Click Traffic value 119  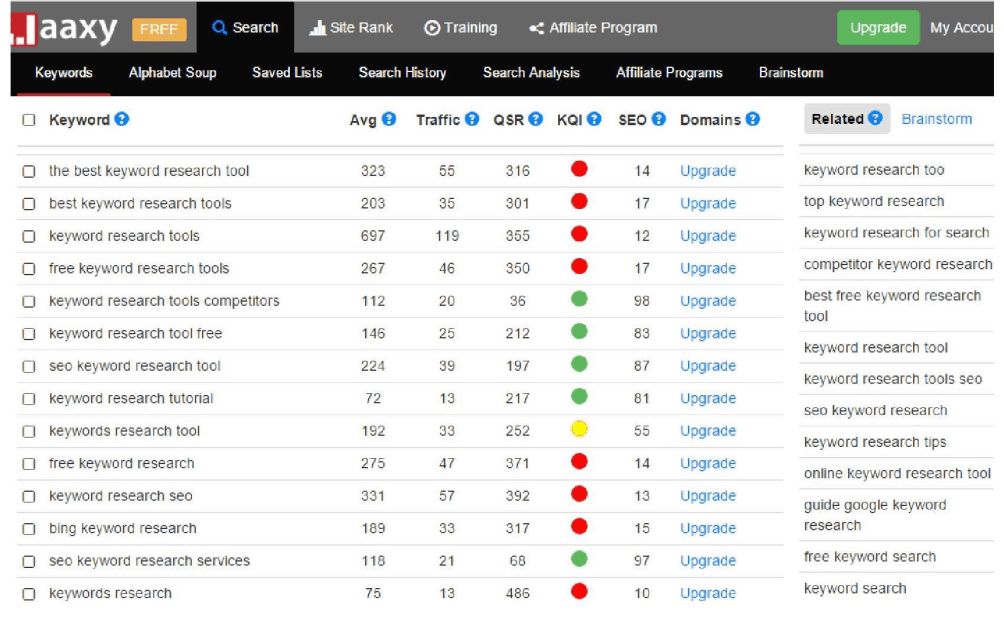447,236
